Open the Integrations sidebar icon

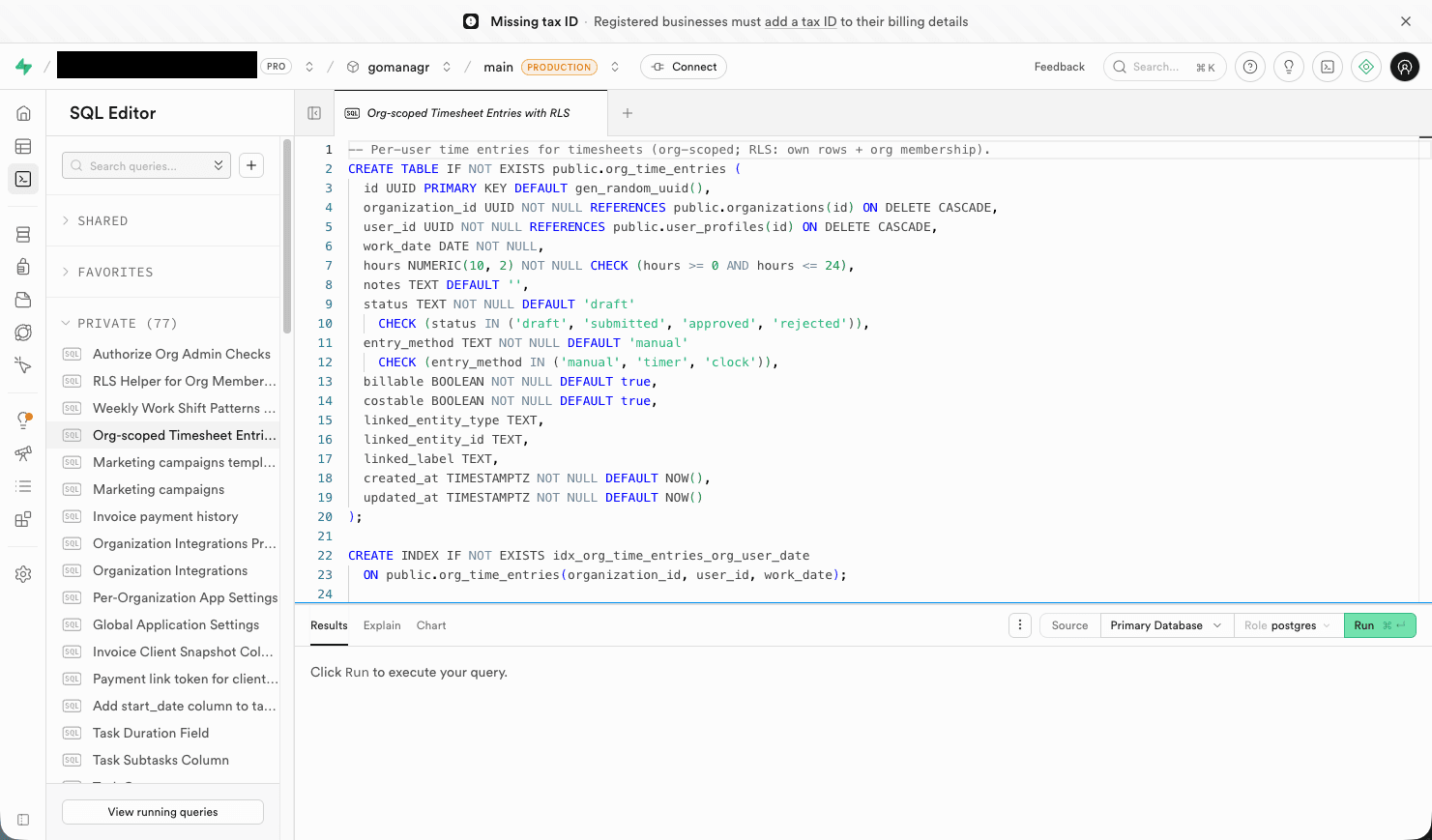point(23,519)
